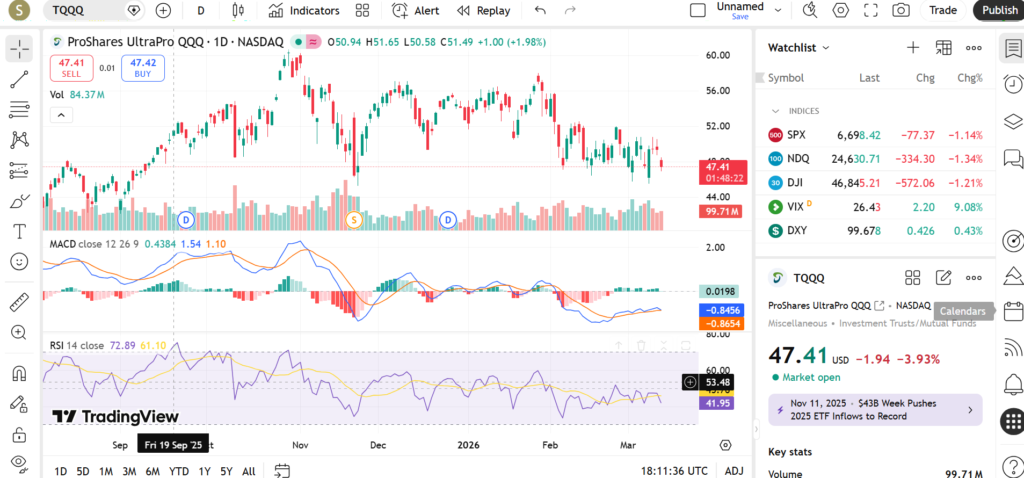
Task: Take a chart snapshot with camera icon
Action: click(901, 10)
